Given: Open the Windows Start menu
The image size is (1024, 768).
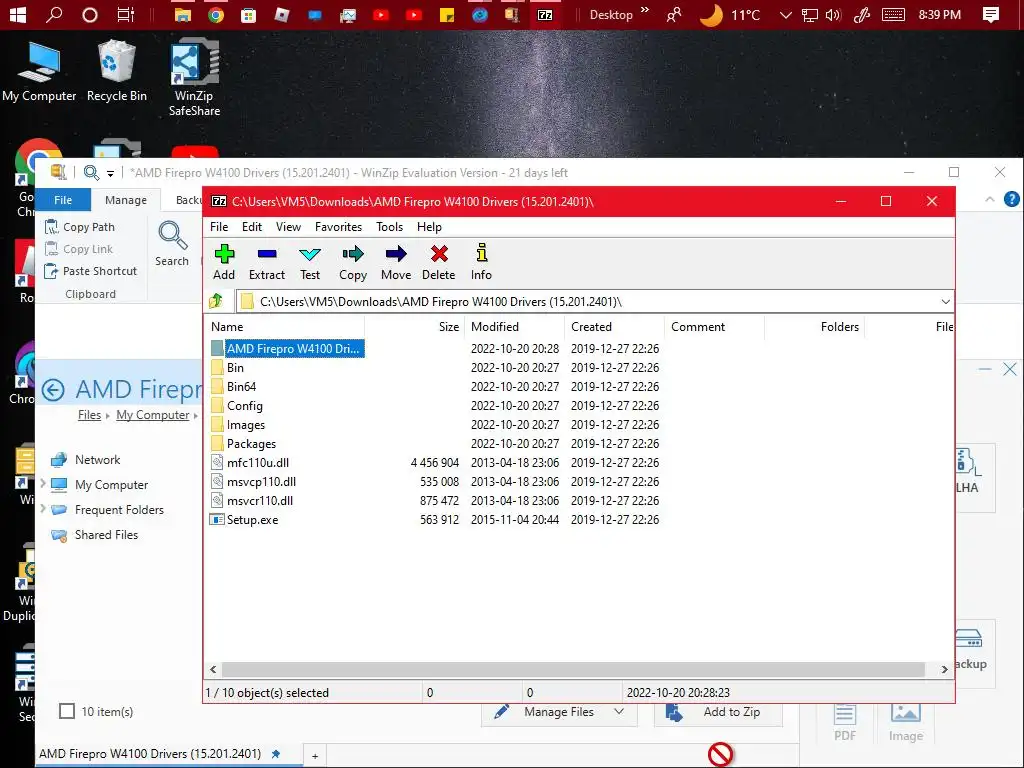Looking at the screenshot, I should click(x=17, y=14).
